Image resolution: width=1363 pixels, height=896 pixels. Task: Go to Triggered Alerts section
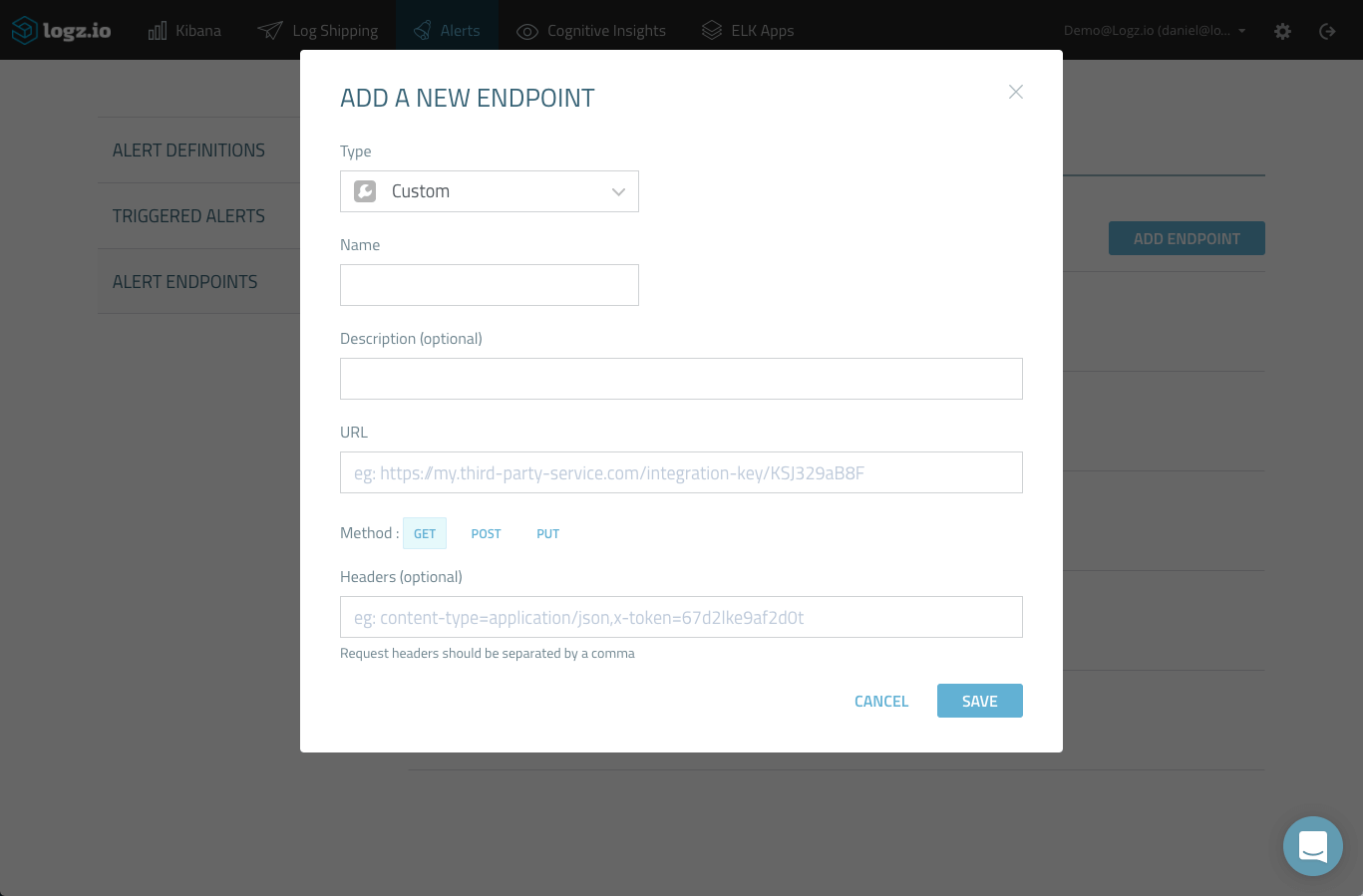[188, 216]
